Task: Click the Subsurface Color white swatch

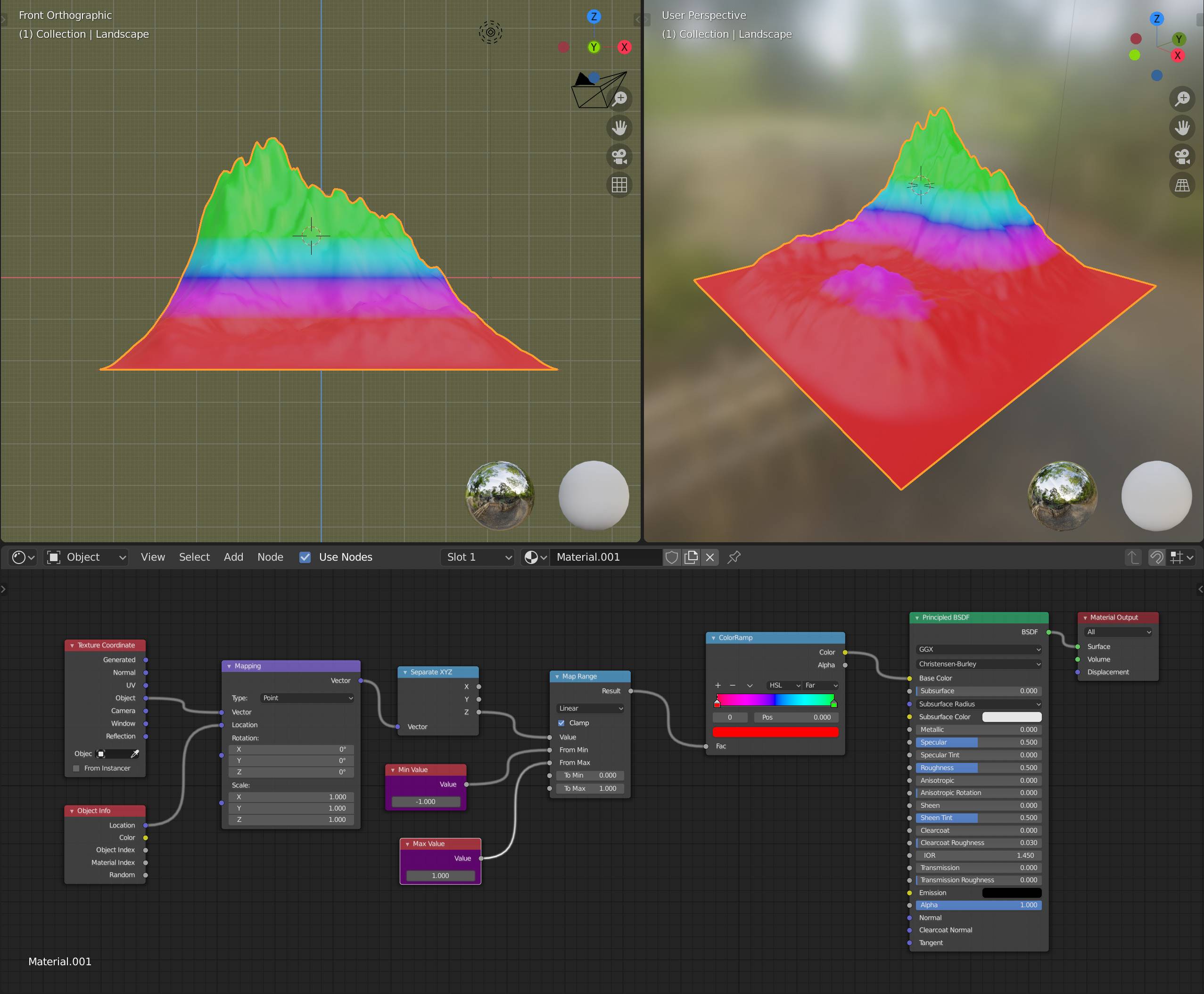Action: coord(1012,717)
